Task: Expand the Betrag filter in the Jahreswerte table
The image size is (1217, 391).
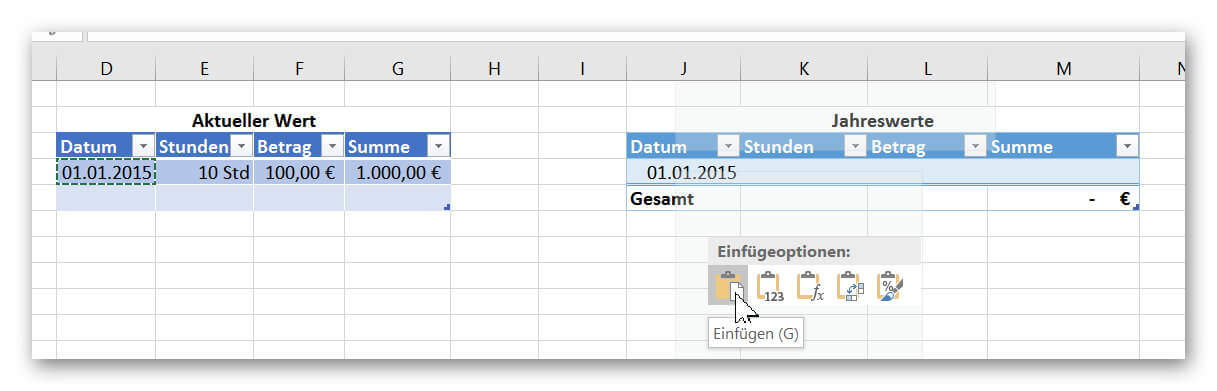Action: coord(974,146)
